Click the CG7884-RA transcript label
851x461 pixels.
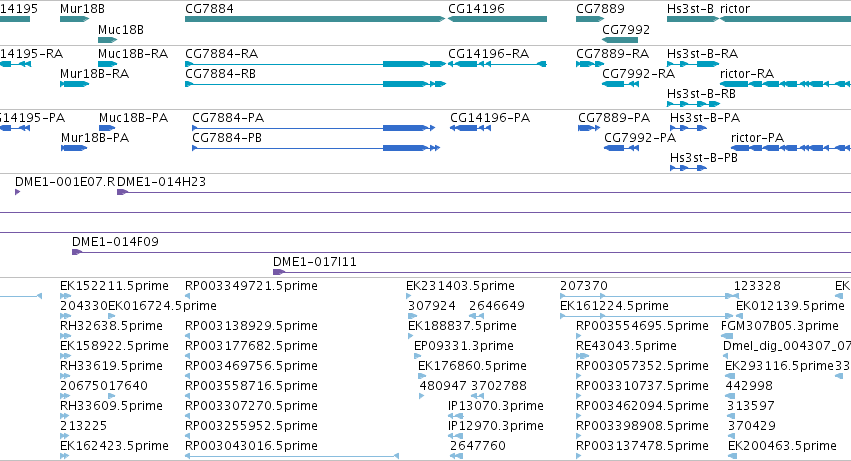click(x=221, y=54)
